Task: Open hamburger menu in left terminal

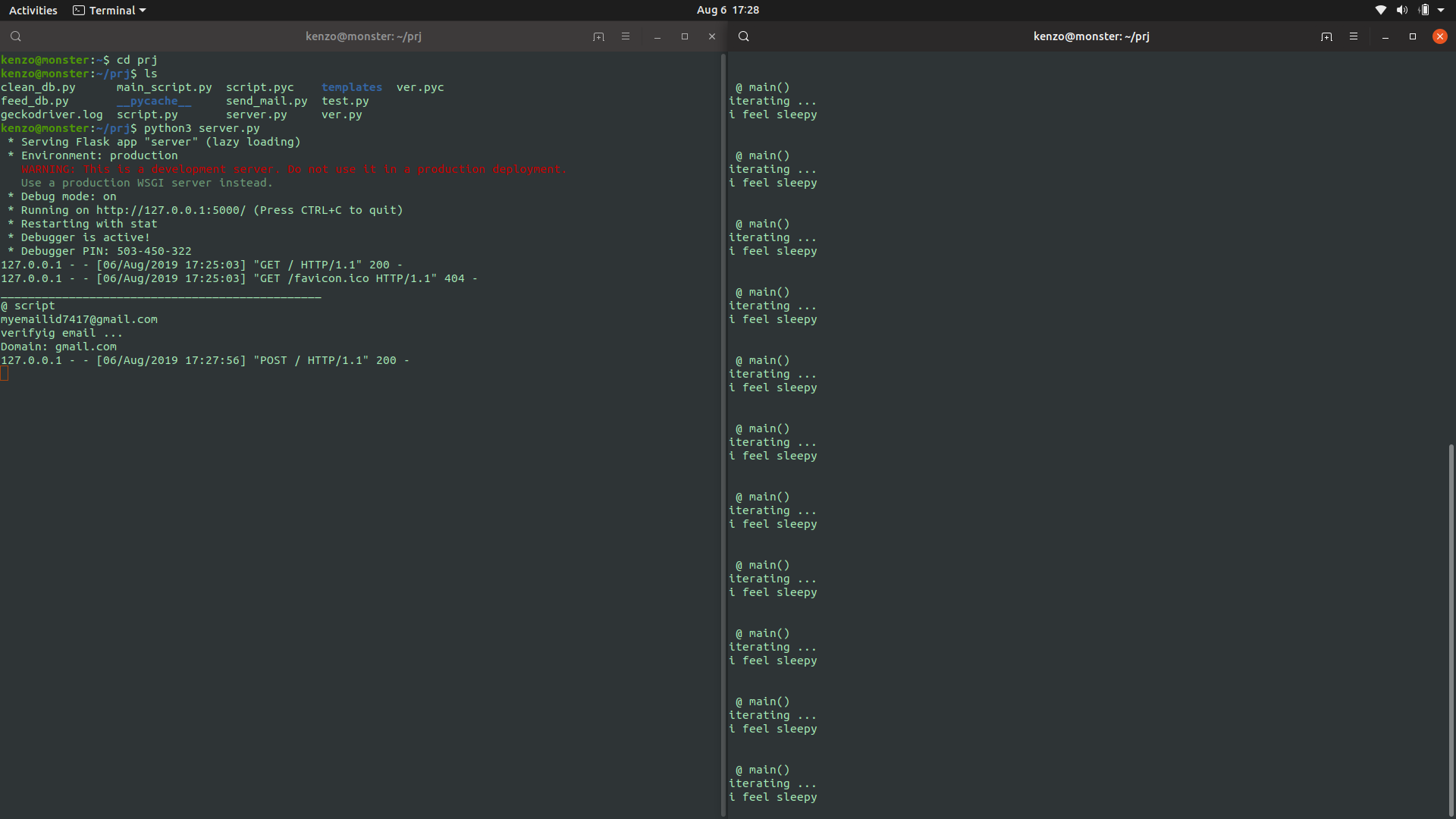Action: (626, 36)
